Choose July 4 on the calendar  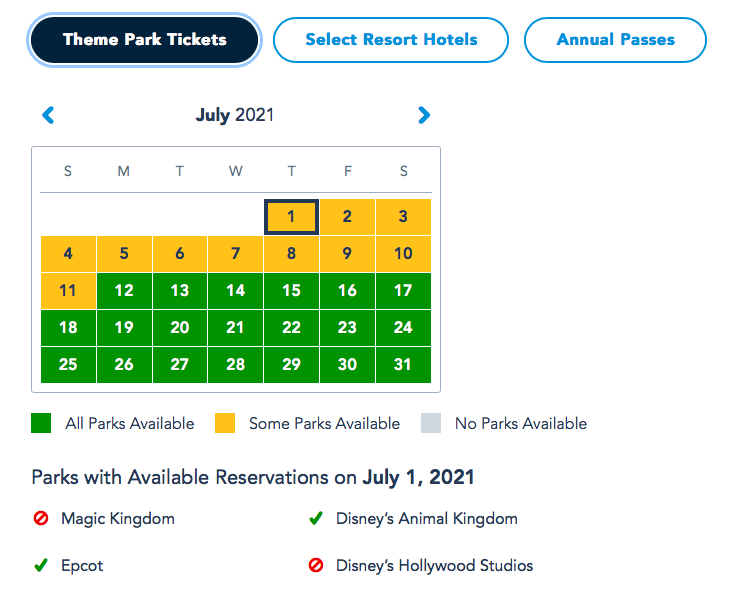(68, 254)
